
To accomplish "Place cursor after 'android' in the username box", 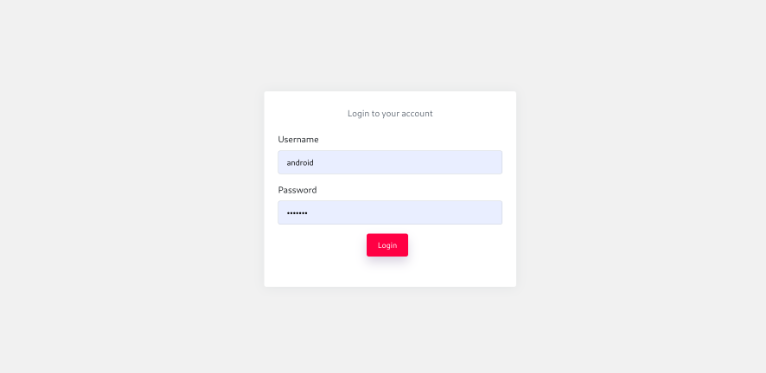I will (314, 163).
